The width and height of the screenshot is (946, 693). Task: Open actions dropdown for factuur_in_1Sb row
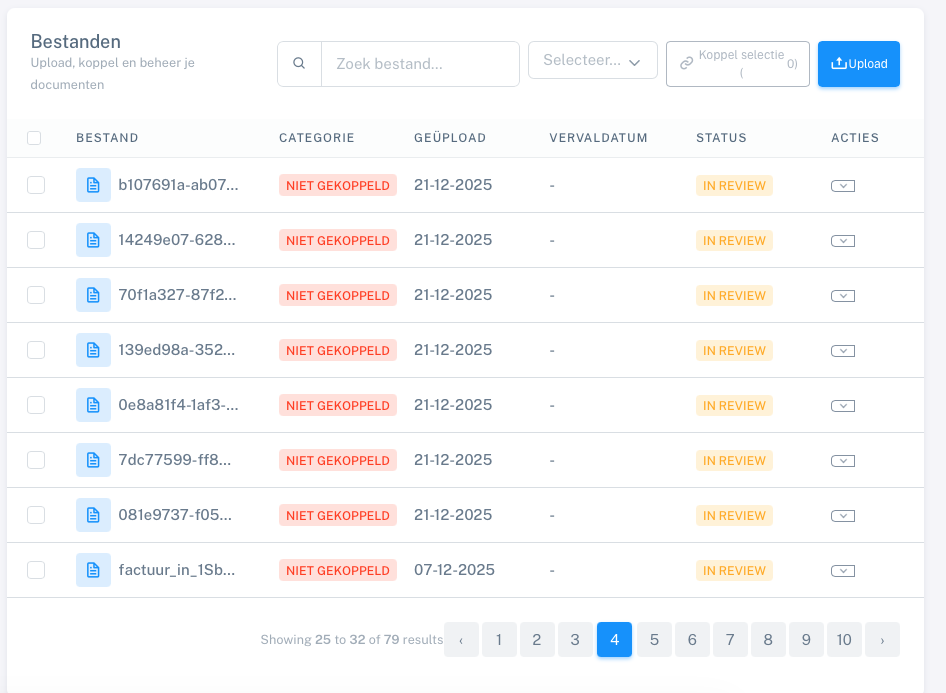(x=842, y=570)
